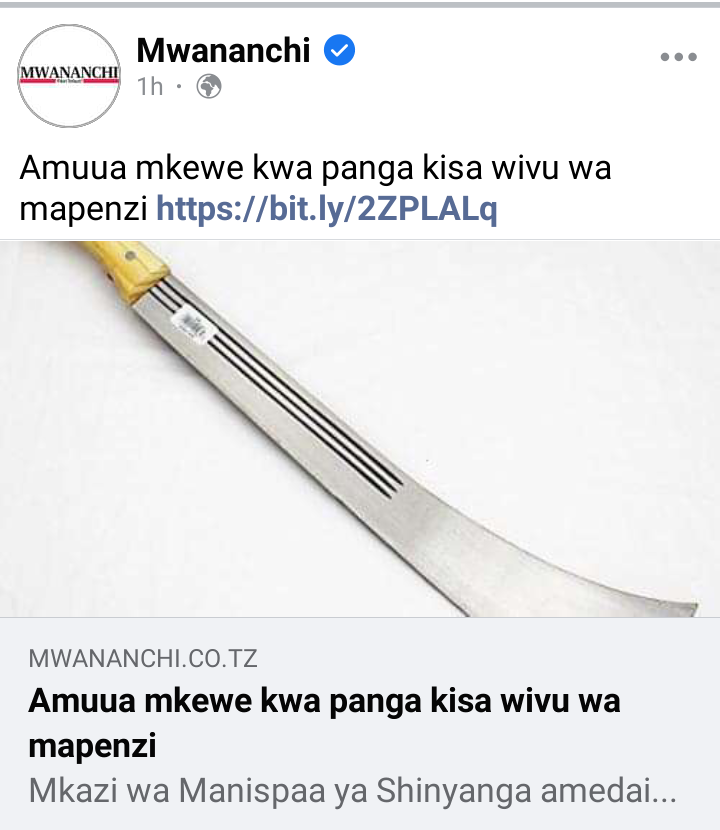Image resolution: width=720 pixels, height=830 pixels.
Task: Open the bold article headline in the link card
Action: (x=324, y=723)
